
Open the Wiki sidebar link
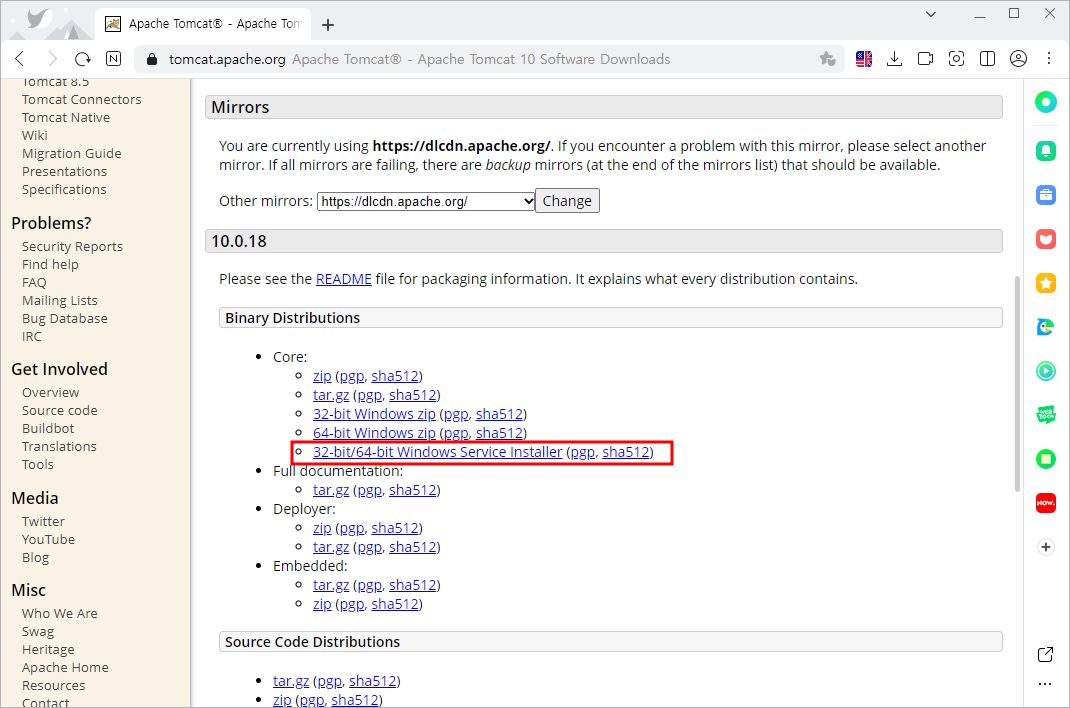coord(34,135)
